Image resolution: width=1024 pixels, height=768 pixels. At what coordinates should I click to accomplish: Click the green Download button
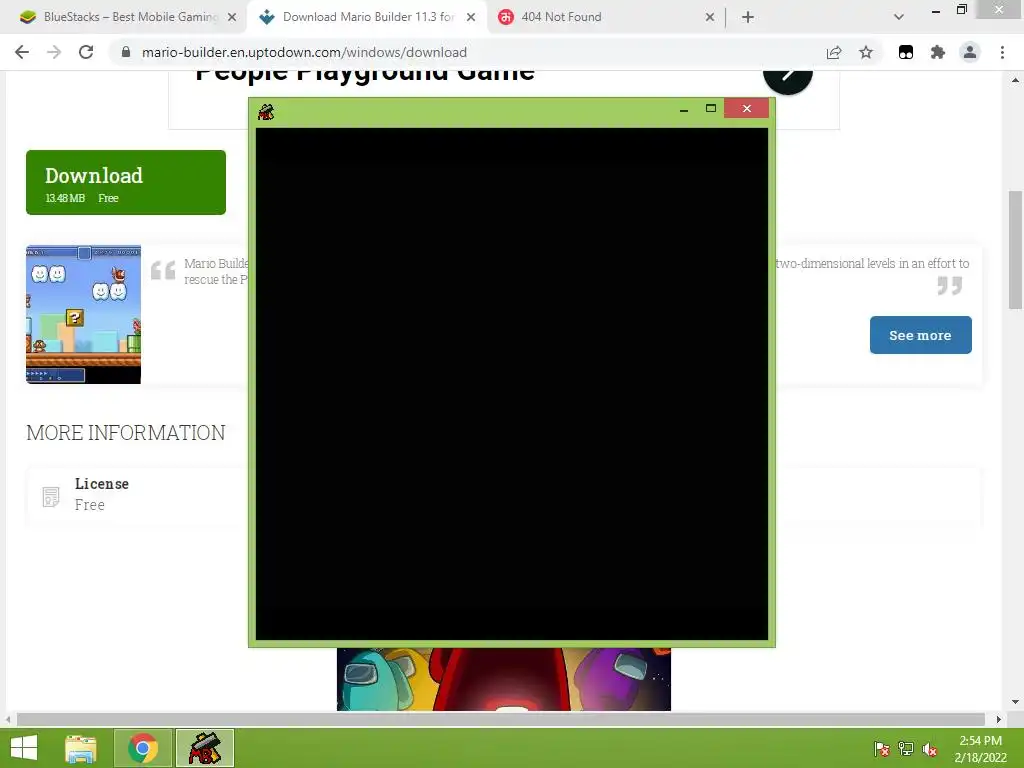coord(126,182)
